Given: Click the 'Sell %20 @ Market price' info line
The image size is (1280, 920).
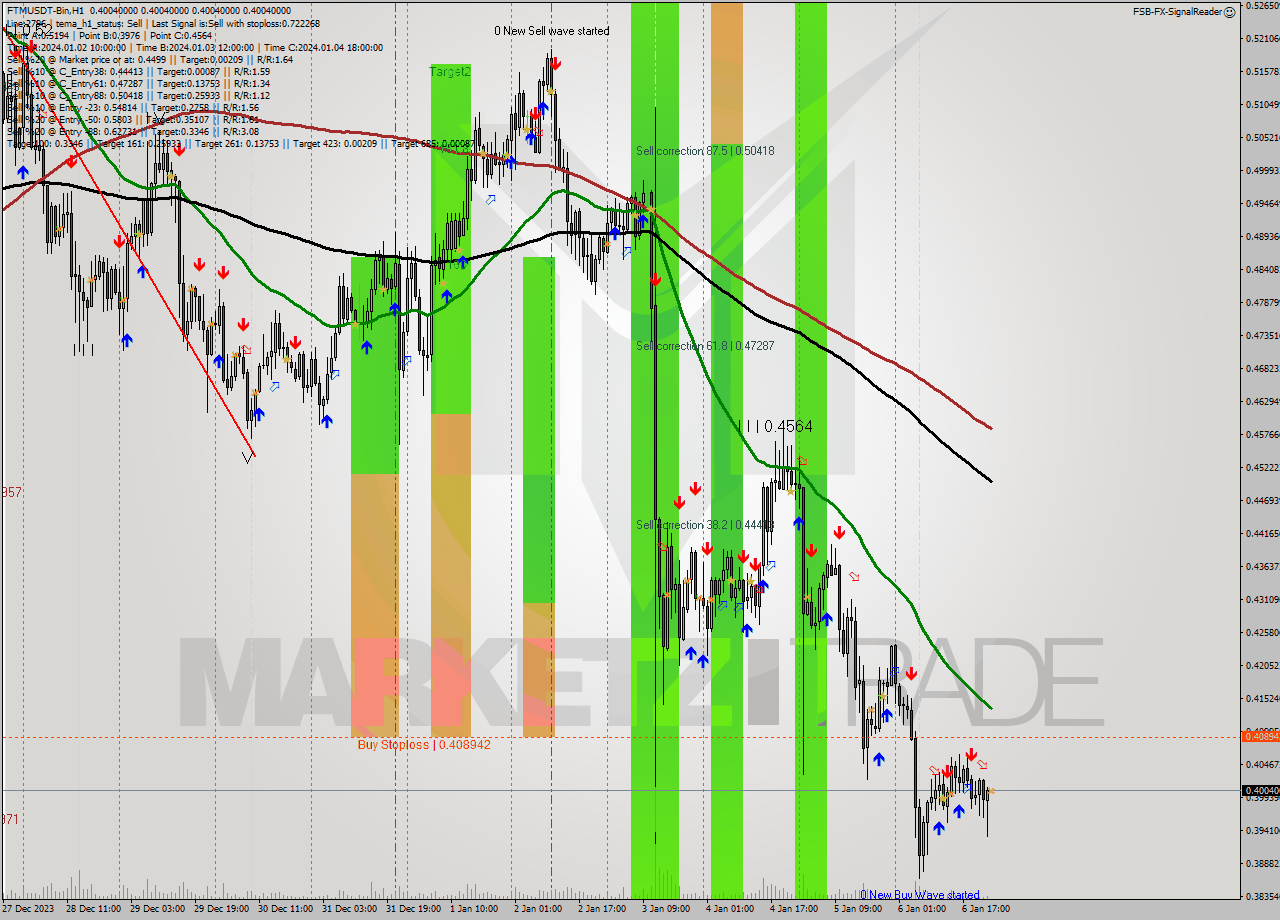Looking at the screenshot, I should click(150, 59).
